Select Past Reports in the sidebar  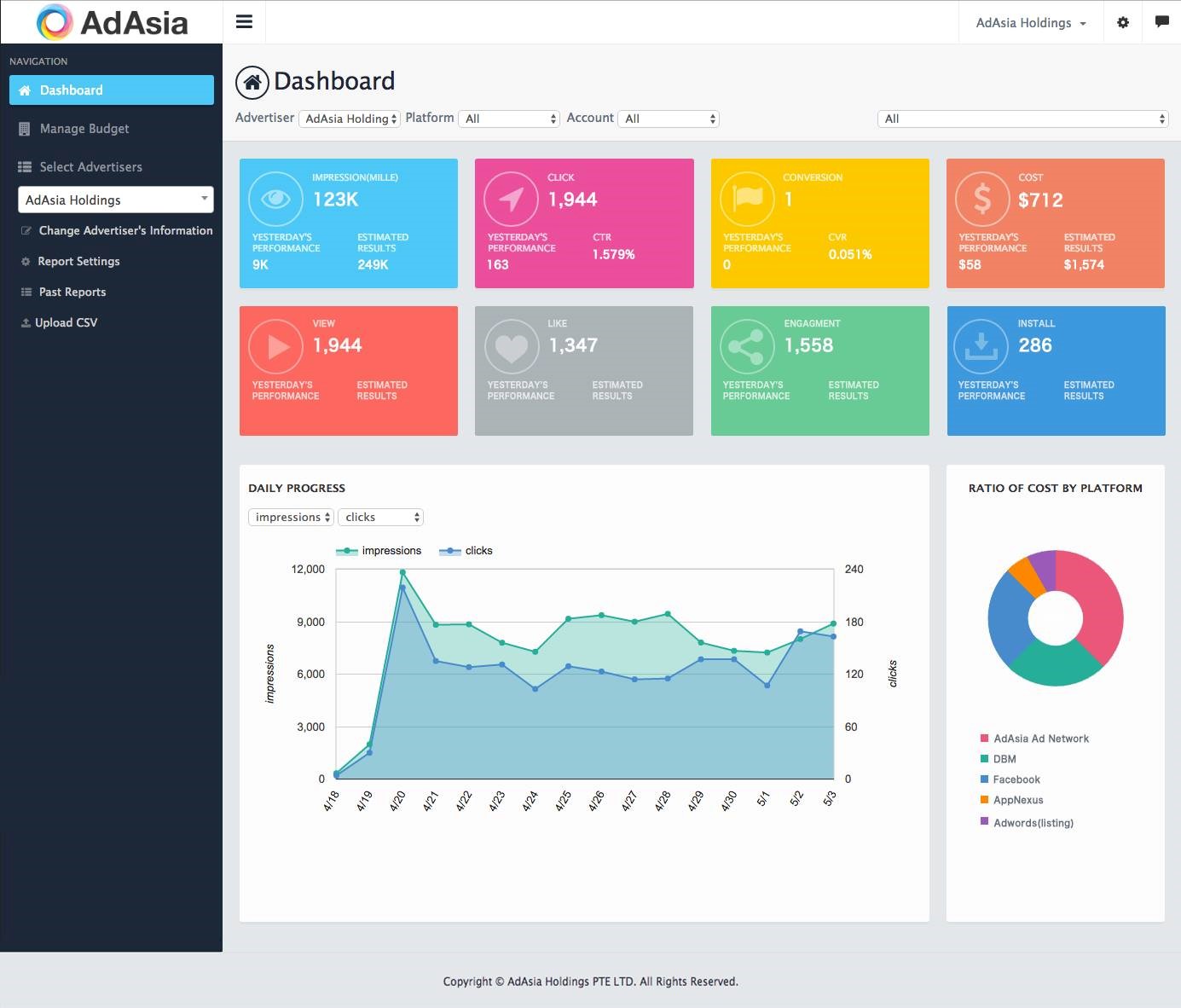click(72, 292)
